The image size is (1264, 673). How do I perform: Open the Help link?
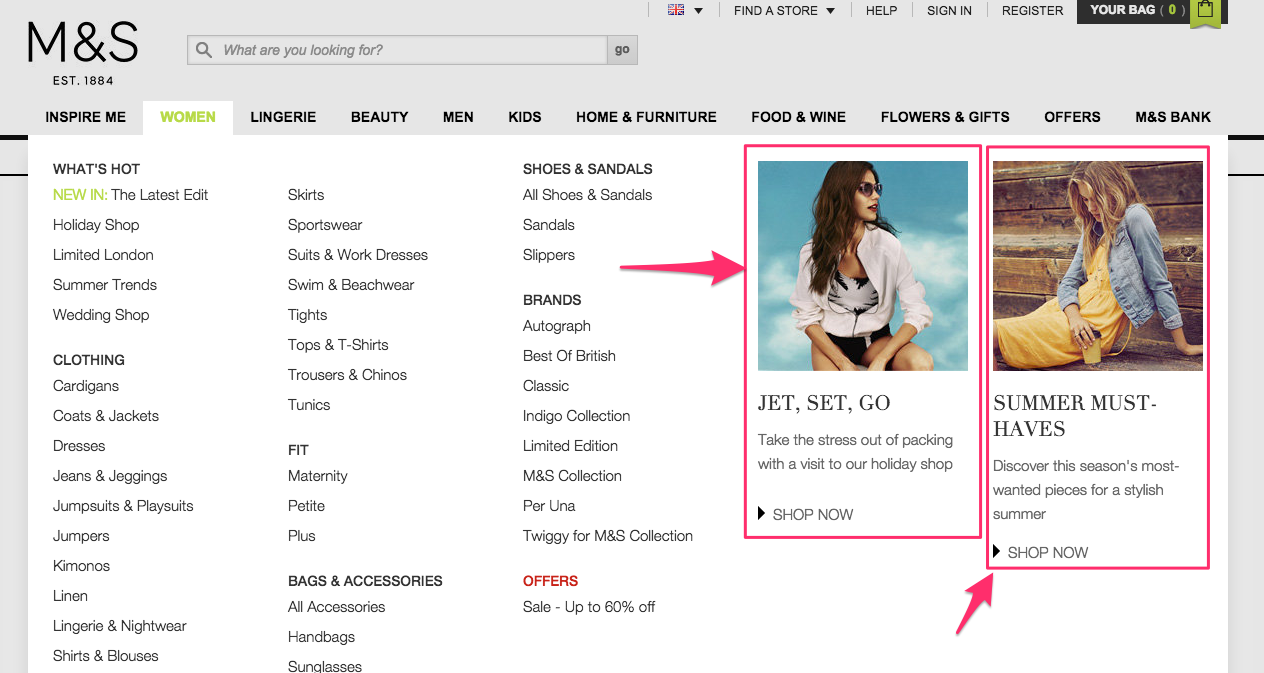coord(881,10)
